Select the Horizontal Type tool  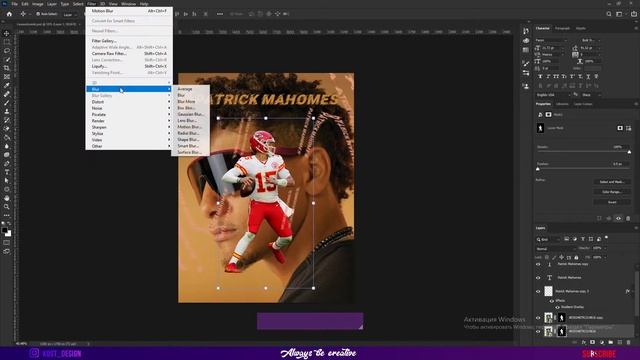tap(7, 172)
